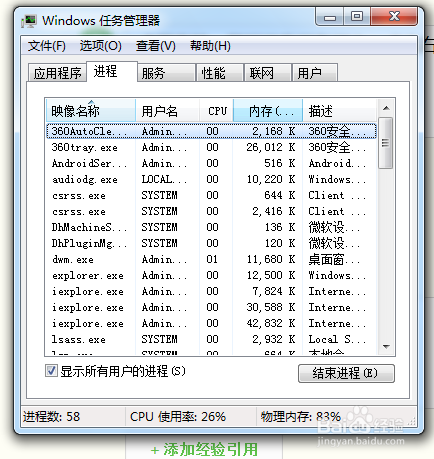This screenshot has width=434, height=459.
Task: Select csrss.exe using 644 K memory
Action: click(211, 195)
